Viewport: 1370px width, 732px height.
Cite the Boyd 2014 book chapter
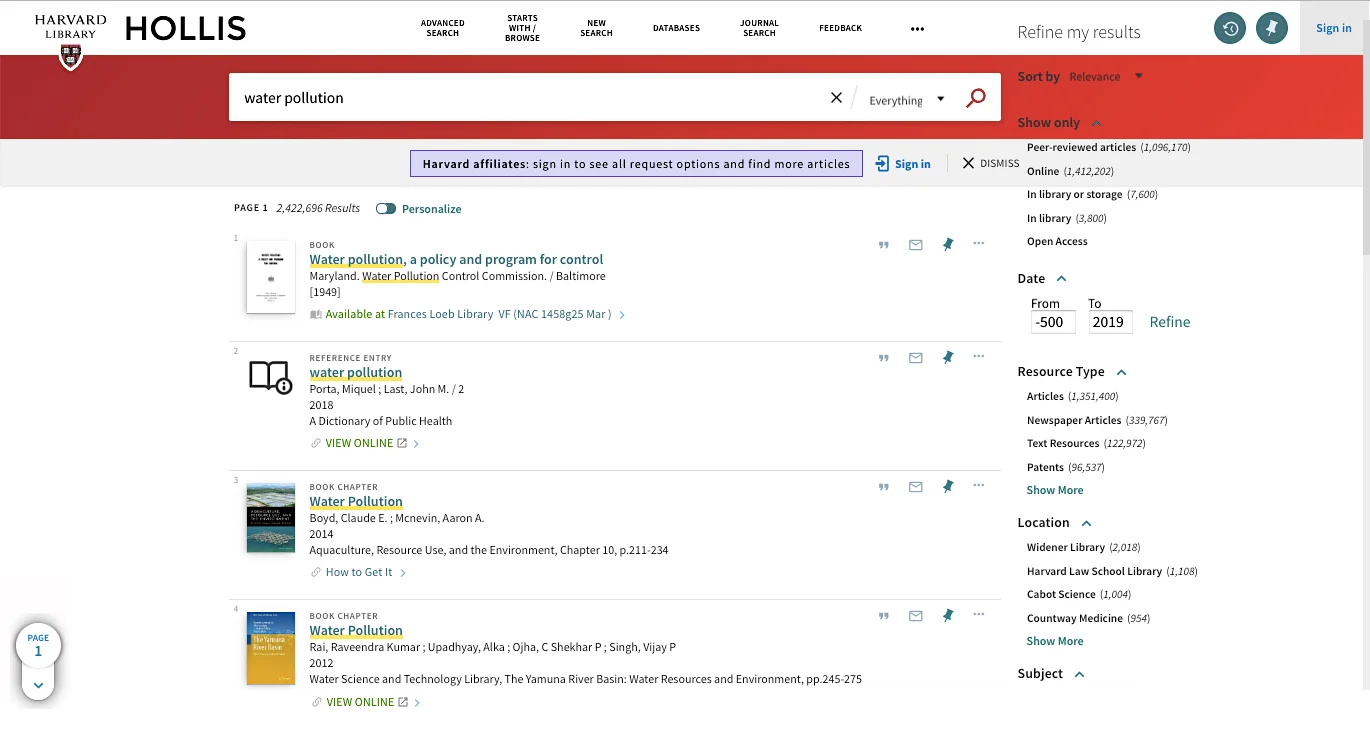click(x=884, y=487)
